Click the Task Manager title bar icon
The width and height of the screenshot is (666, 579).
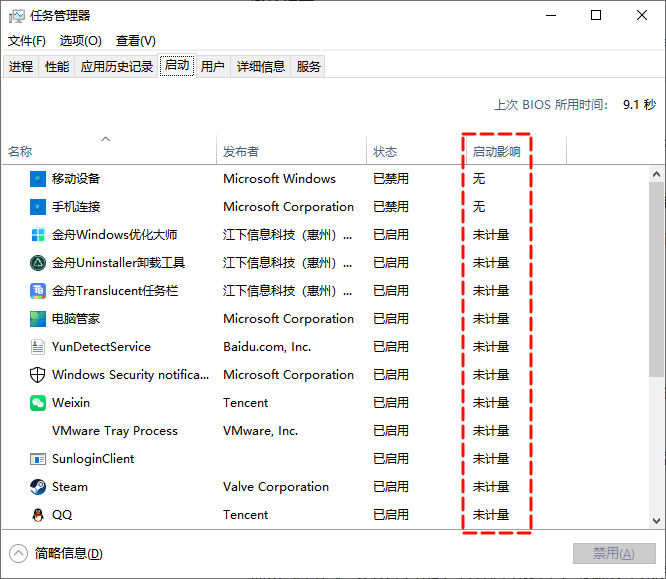(17, 17)
